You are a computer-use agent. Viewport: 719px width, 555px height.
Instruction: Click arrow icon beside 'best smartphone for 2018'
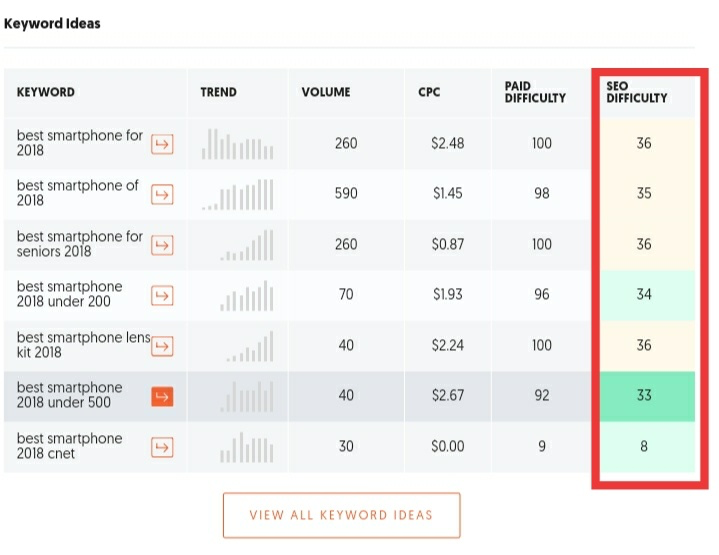click(x=162, y=144)
